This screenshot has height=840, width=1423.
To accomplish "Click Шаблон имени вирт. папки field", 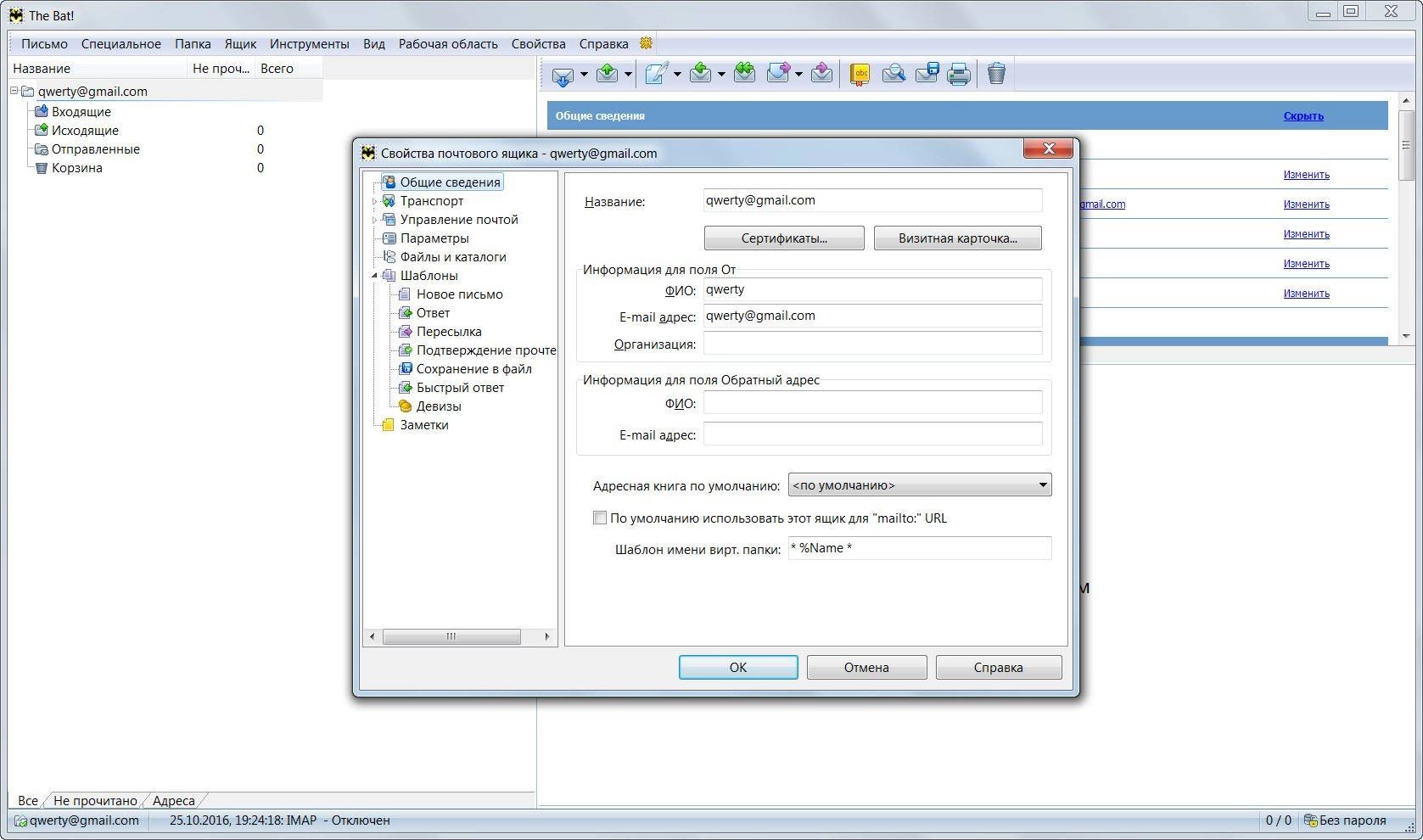I will 920,548.
